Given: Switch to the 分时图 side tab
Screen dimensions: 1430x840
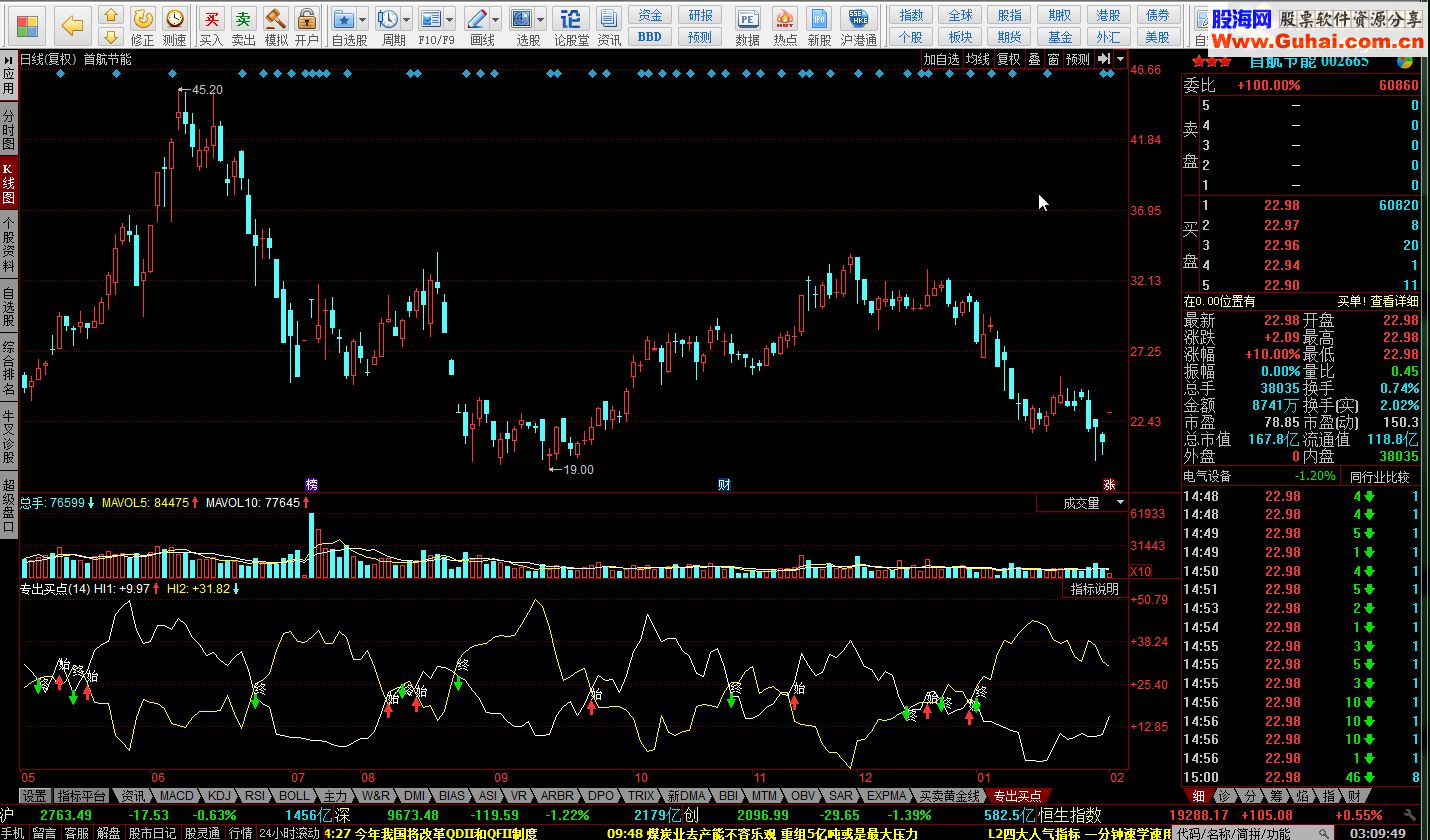Looking at the screenshot, I should coord(8,130).
